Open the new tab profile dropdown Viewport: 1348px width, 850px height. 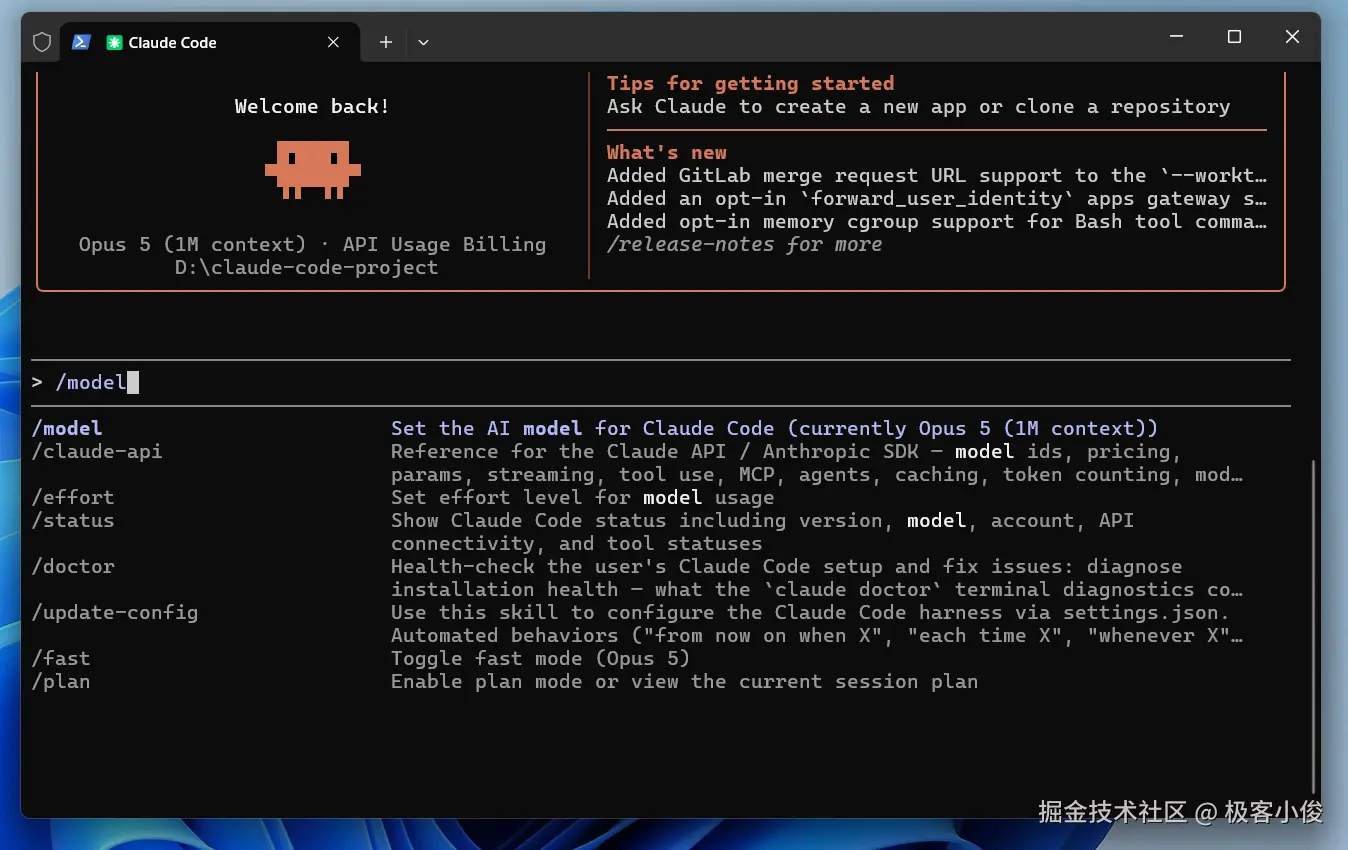pos(423,42)
